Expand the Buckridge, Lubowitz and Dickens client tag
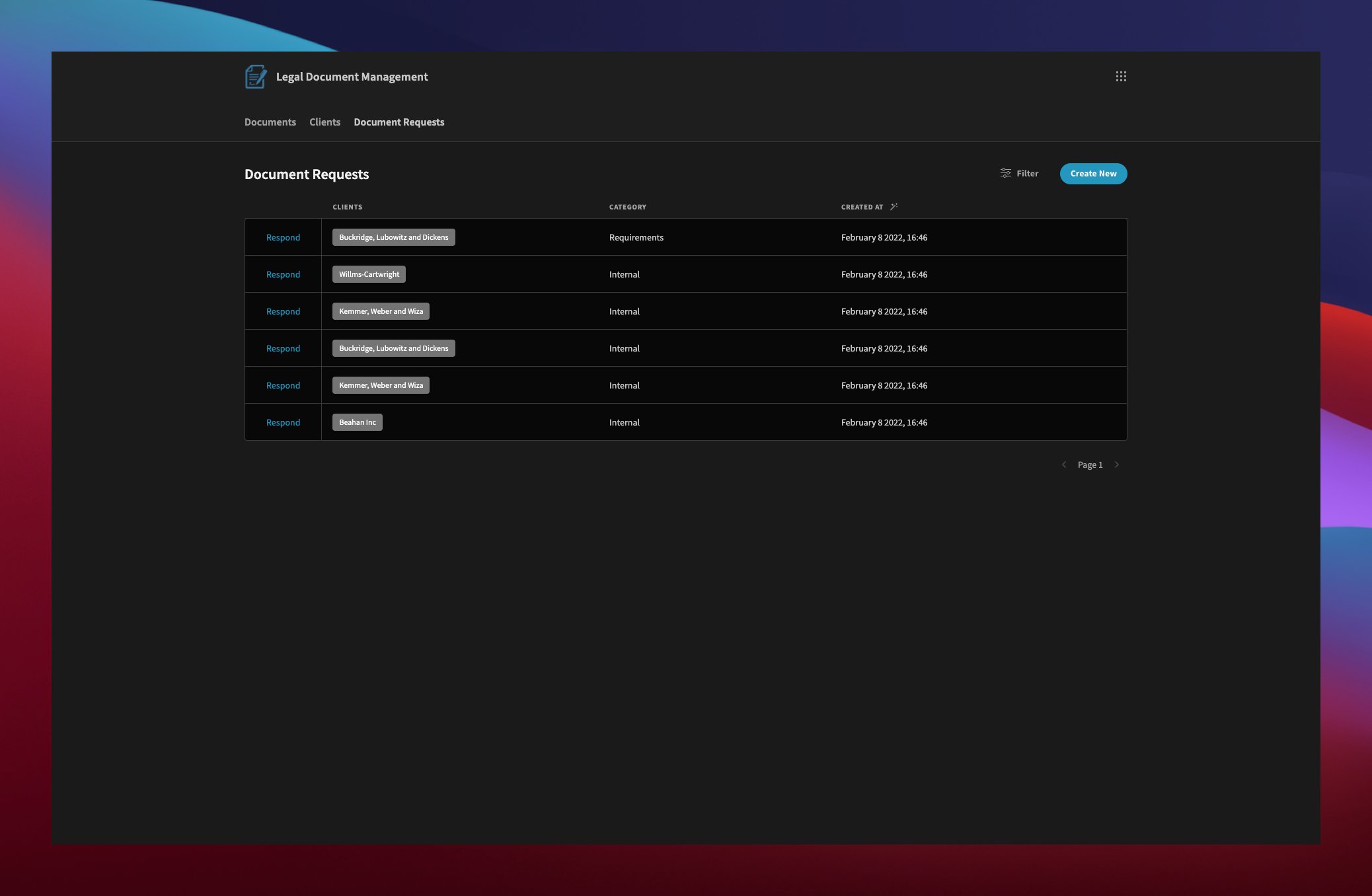The height and width of the screenshot is (896, 1372). [x=393, y=237]
